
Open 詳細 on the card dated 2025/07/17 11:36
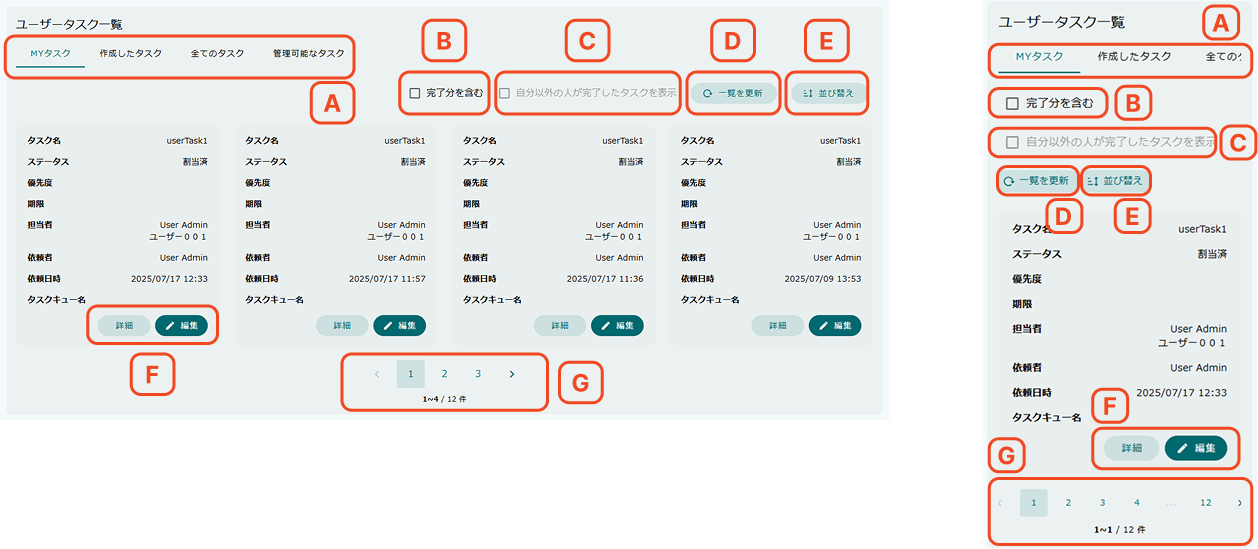point(560,325)
